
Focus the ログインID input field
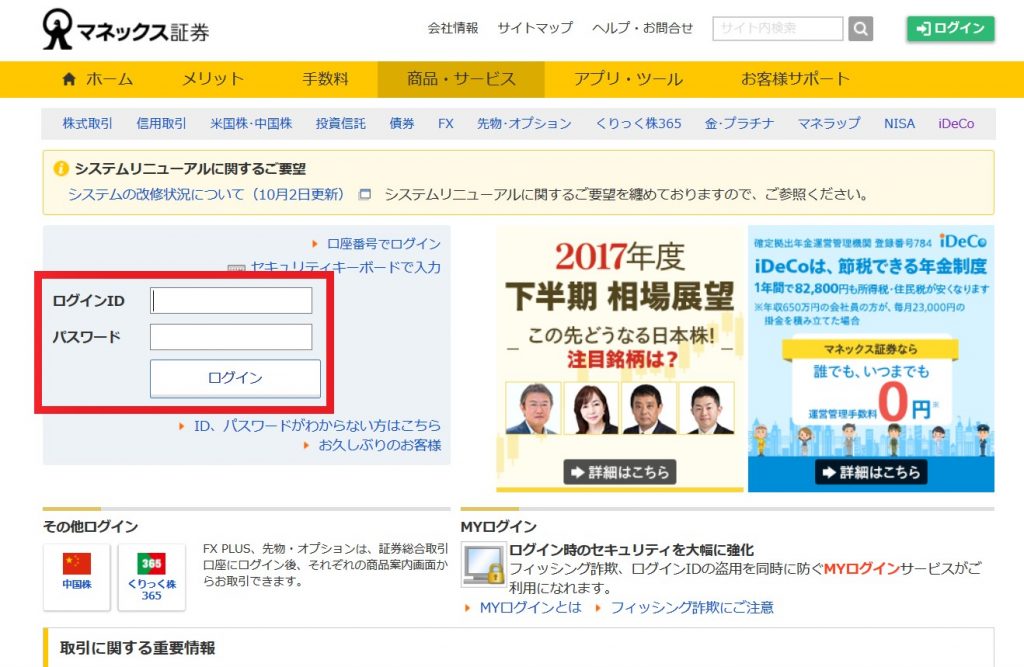(231, 301)
